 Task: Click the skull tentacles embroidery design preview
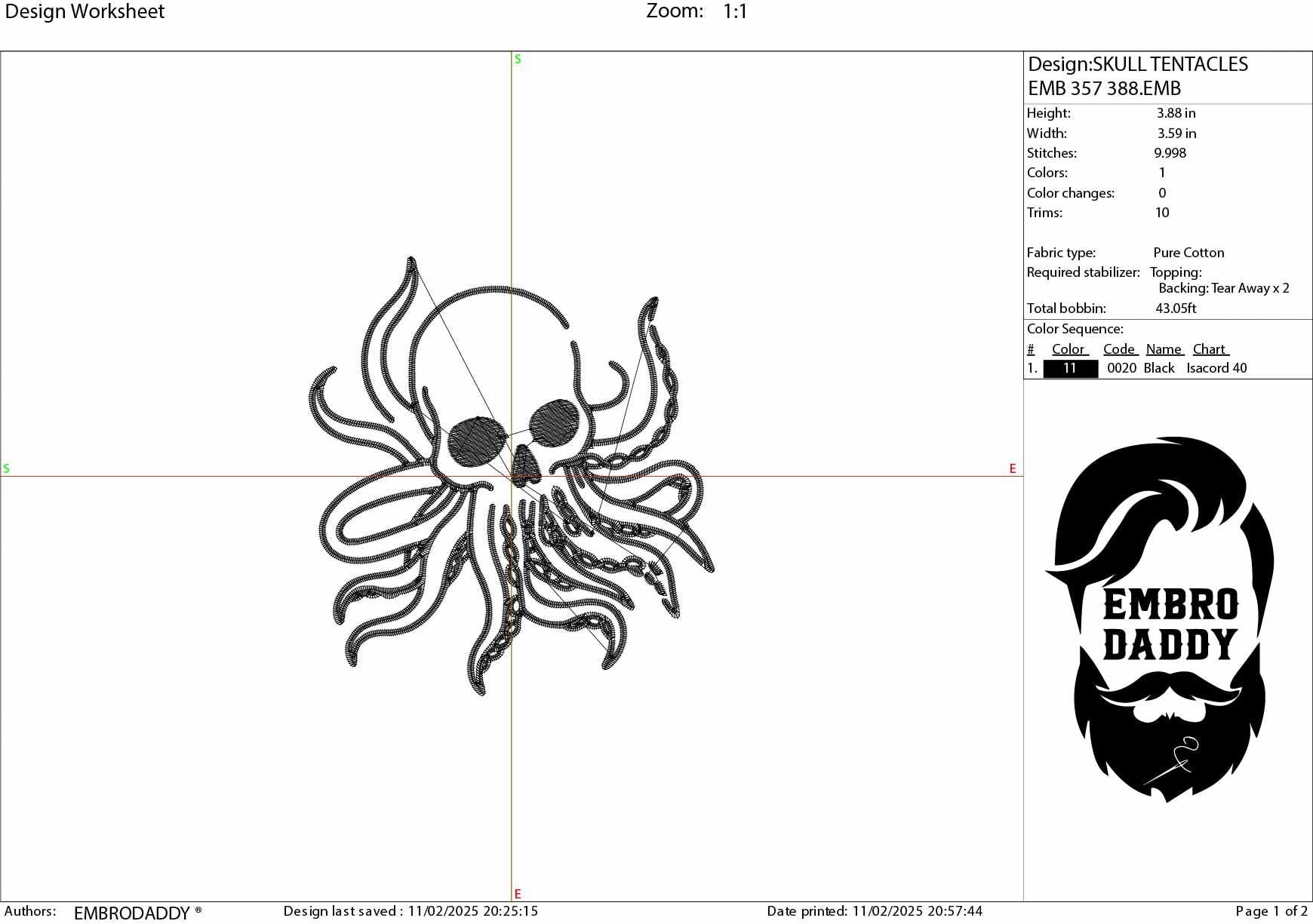click(x=512, y=475)
